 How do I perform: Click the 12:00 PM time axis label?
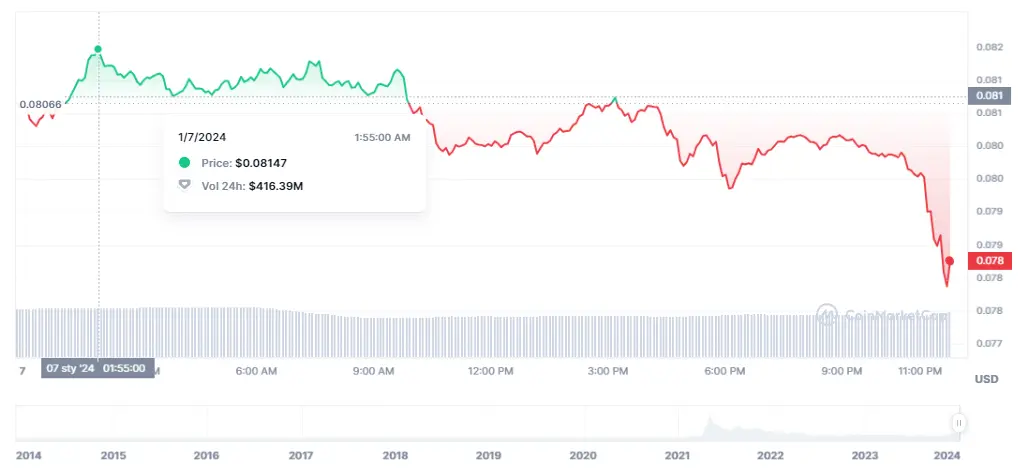(491, 371)
